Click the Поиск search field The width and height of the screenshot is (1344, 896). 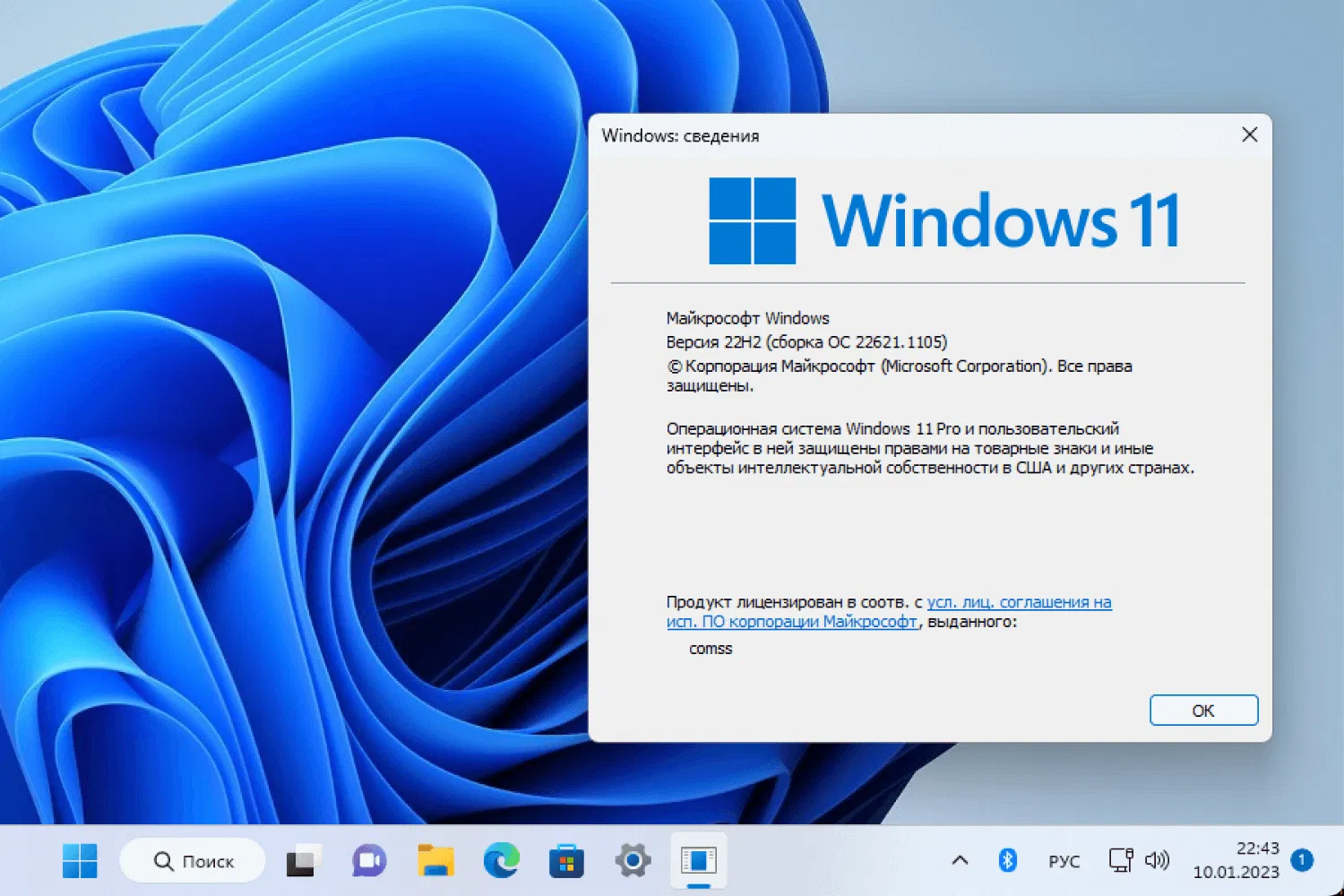192,860
